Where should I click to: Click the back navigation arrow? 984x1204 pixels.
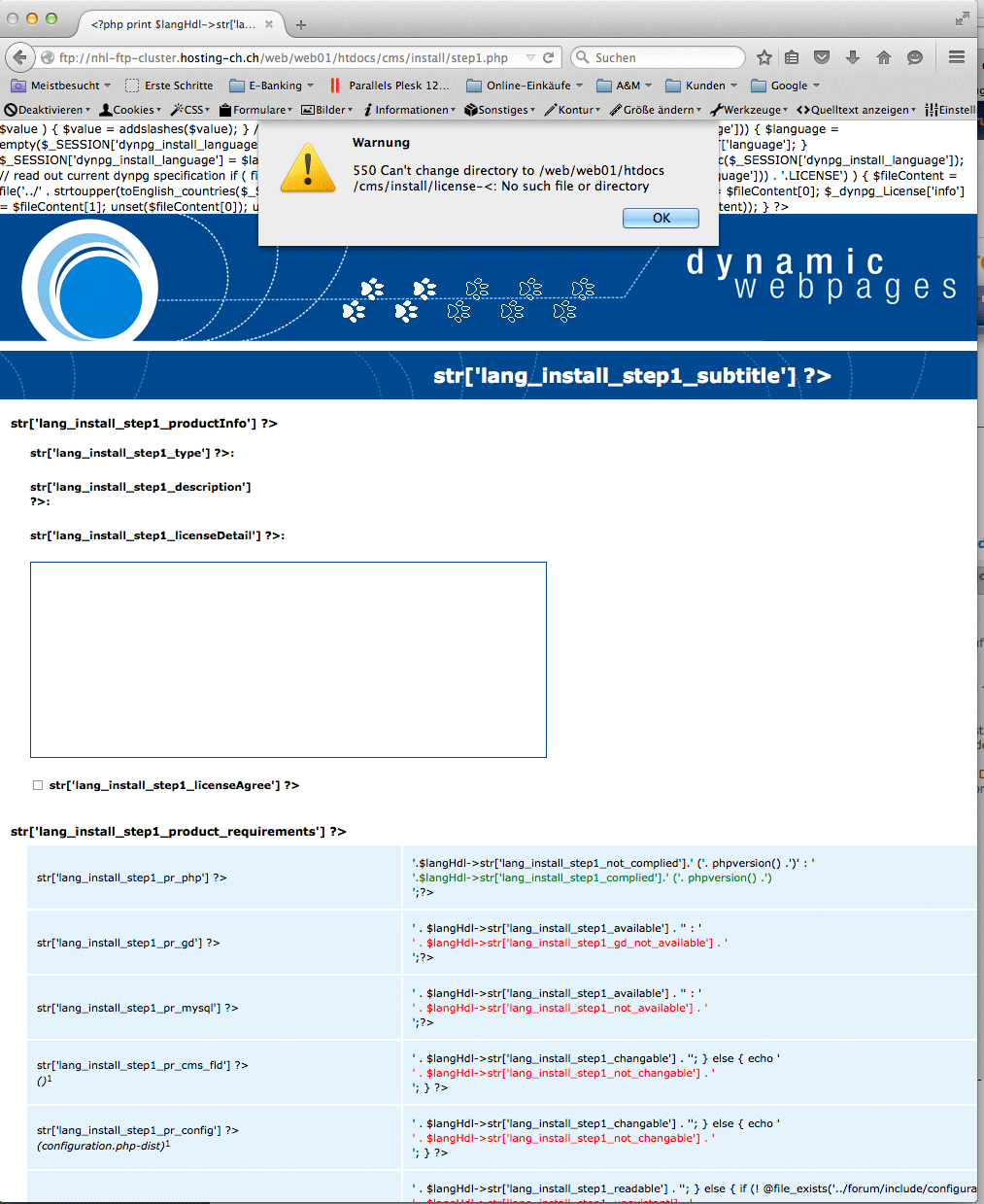click(19, 57)
